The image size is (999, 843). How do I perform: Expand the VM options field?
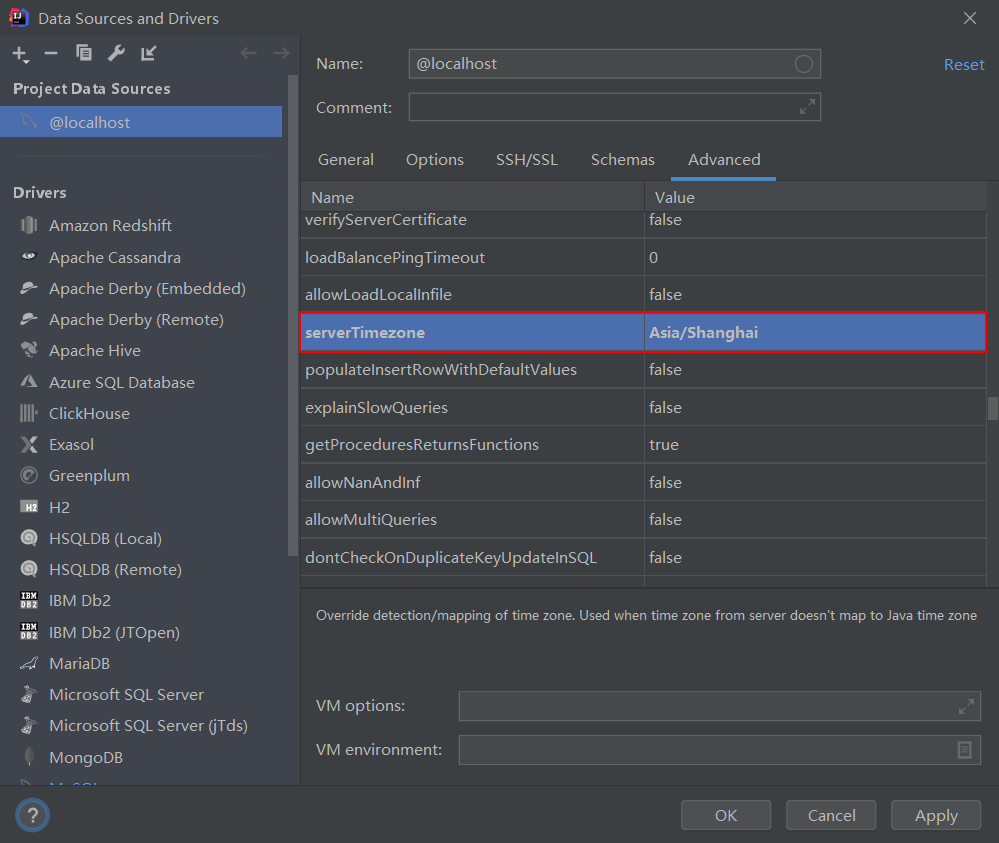pyautogui.click(x=966, y=706)
